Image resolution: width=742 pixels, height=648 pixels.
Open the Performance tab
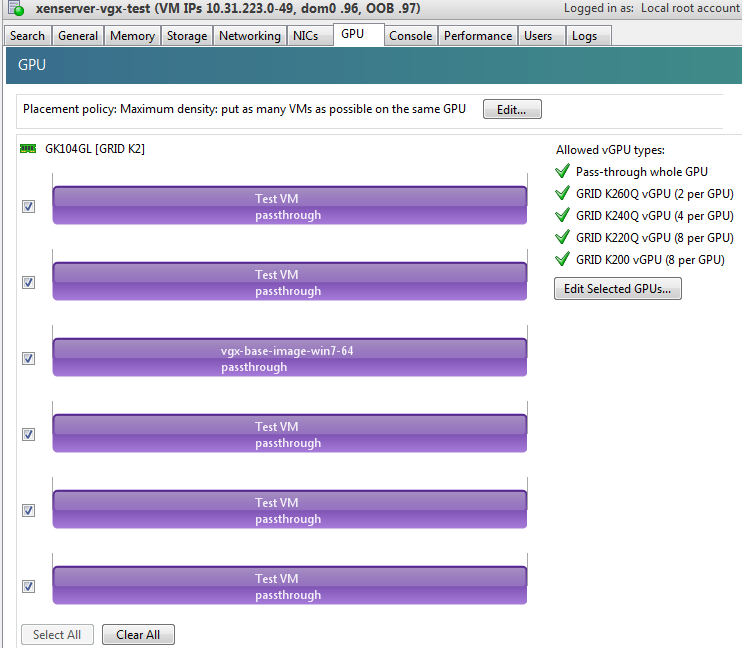477,36
